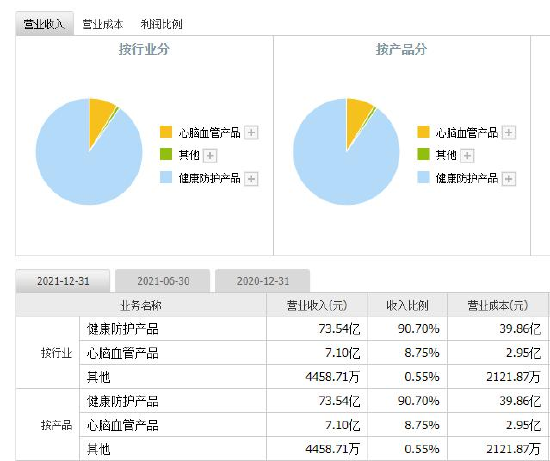Click the 按行业分 chart title

coord(144,49)
